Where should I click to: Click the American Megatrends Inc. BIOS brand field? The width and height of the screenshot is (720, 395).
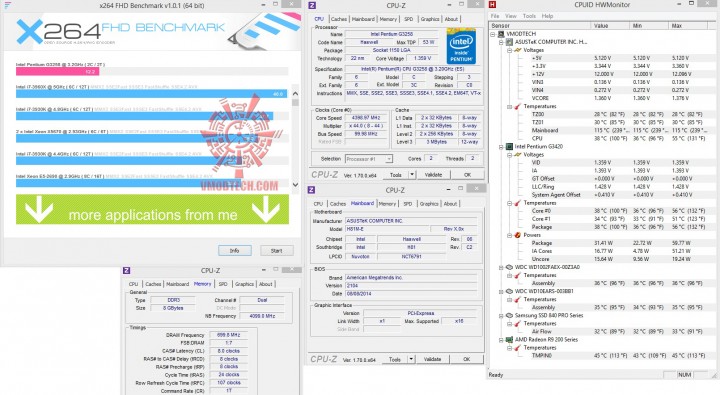click(x=411, y=277)
